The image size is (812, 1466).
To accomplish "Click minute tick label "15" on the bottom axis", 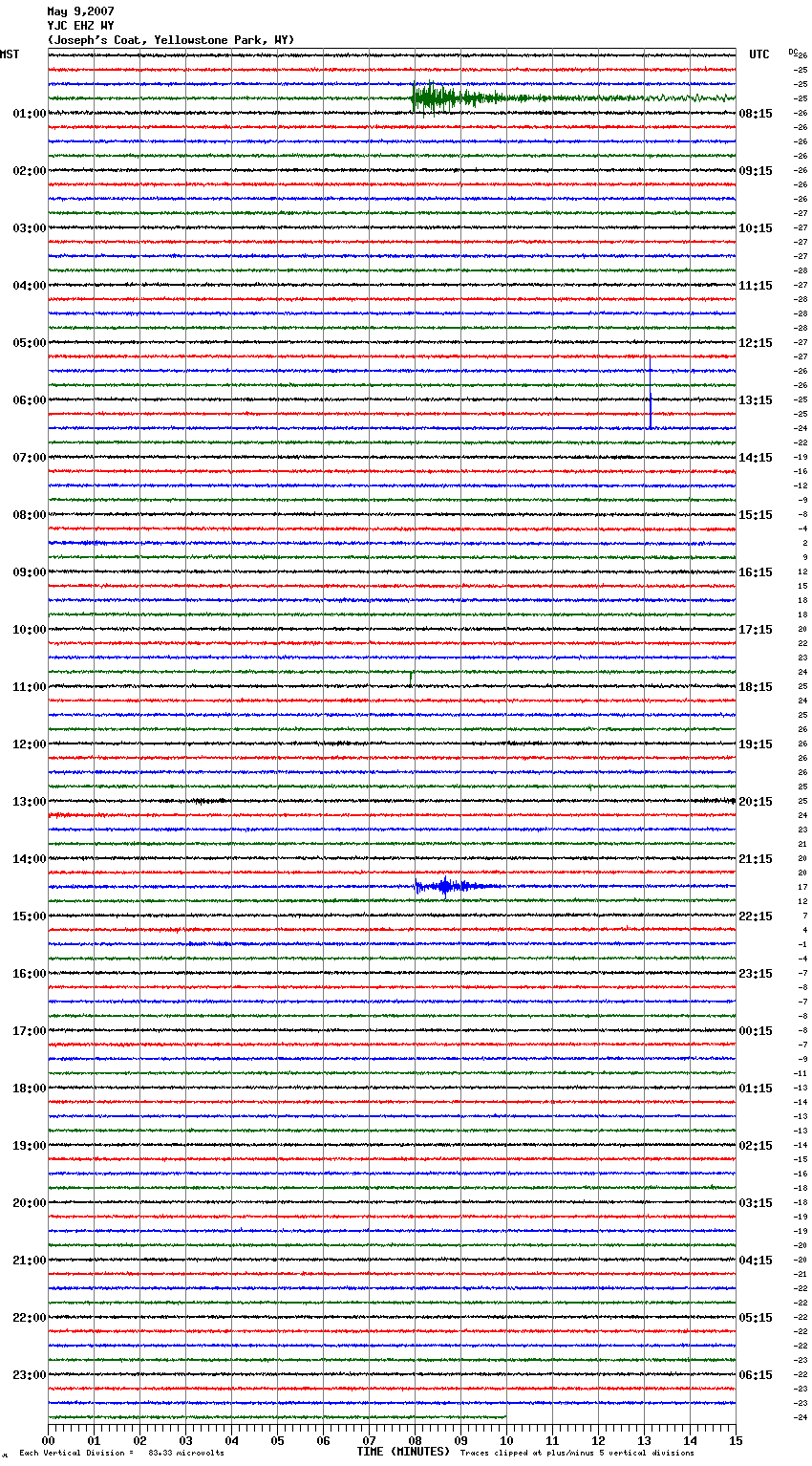I will pos(736,1440).
